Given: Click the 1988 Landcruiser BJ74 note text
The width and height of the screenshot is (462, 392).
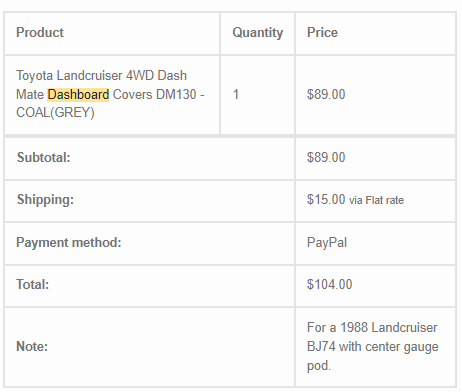Looking at the screenshot, I should coord(373,347).
